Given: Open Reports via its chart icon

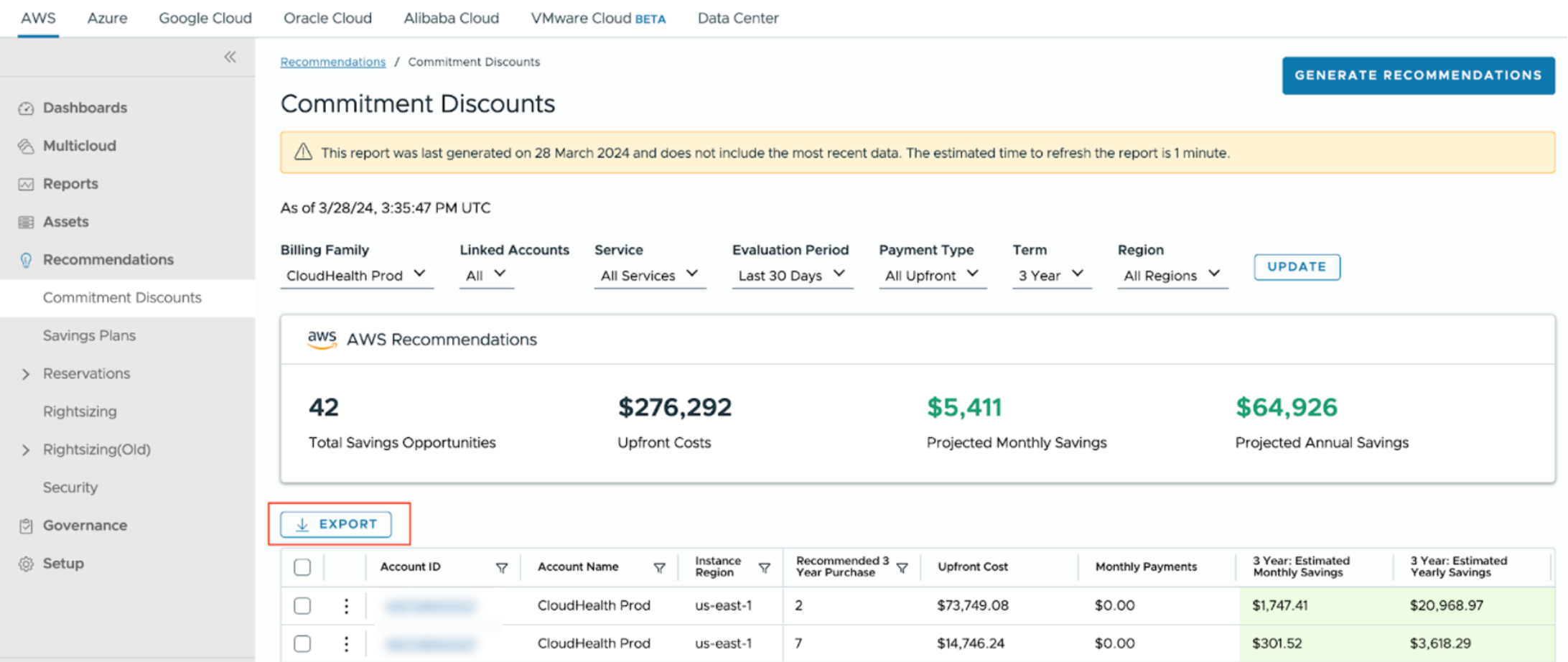Looking at the screenshot, I should [27, 184].
